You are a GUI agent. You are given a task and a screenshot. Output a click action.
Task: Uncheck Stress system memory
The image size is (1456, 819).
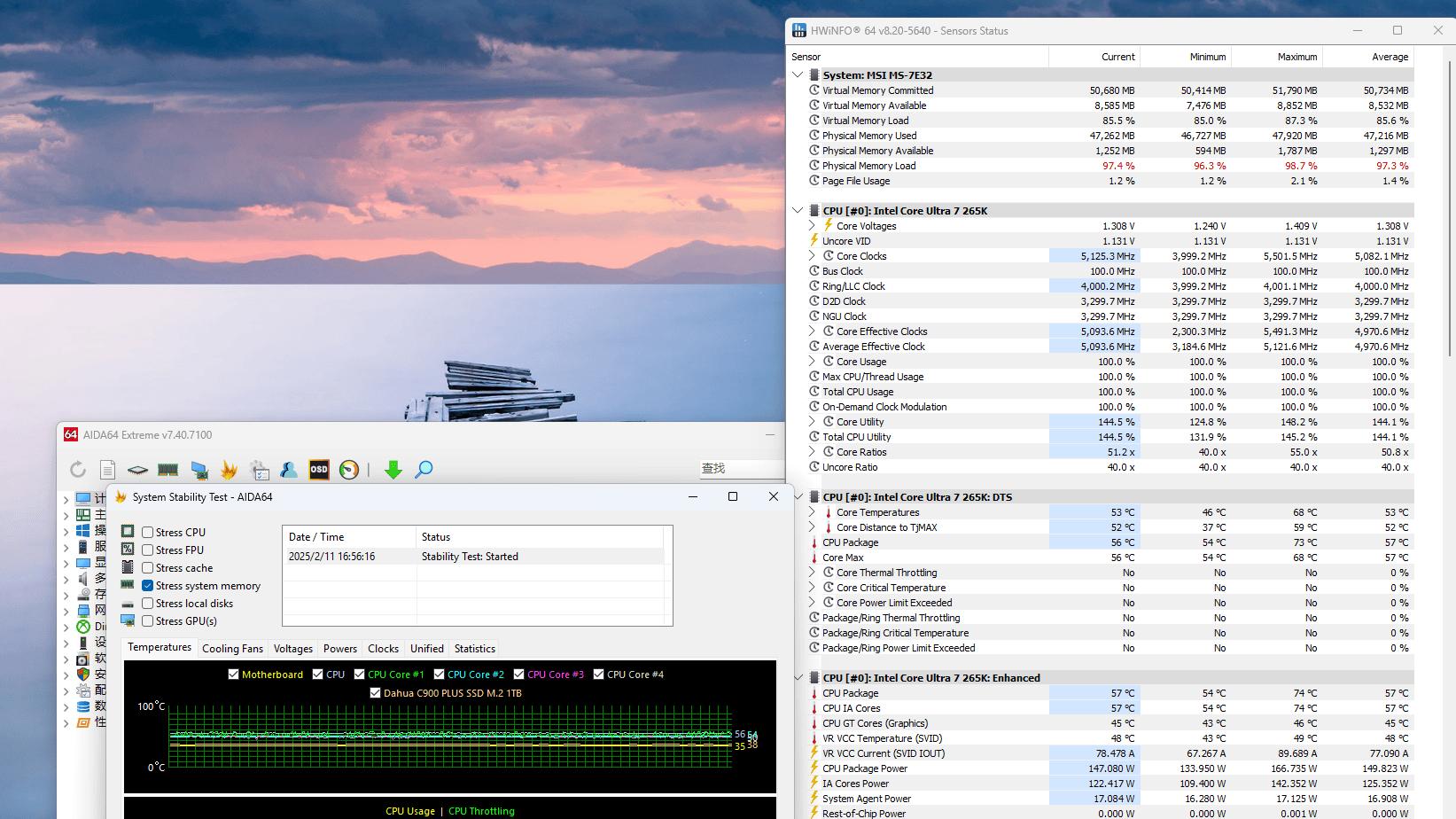pos(148,586)
